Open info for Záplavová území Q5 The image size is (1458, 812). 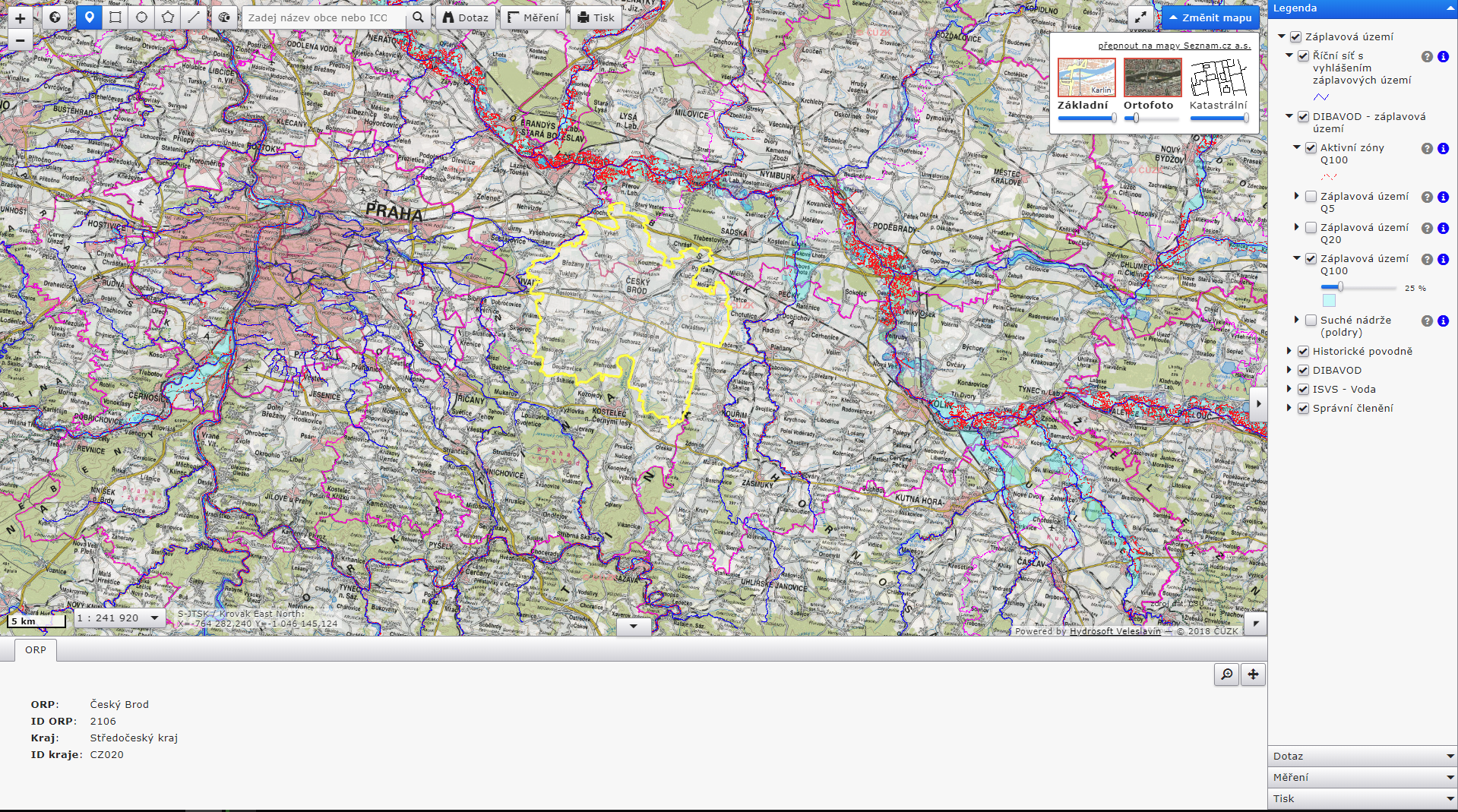pyautogui.click(x=1443, y=197)
